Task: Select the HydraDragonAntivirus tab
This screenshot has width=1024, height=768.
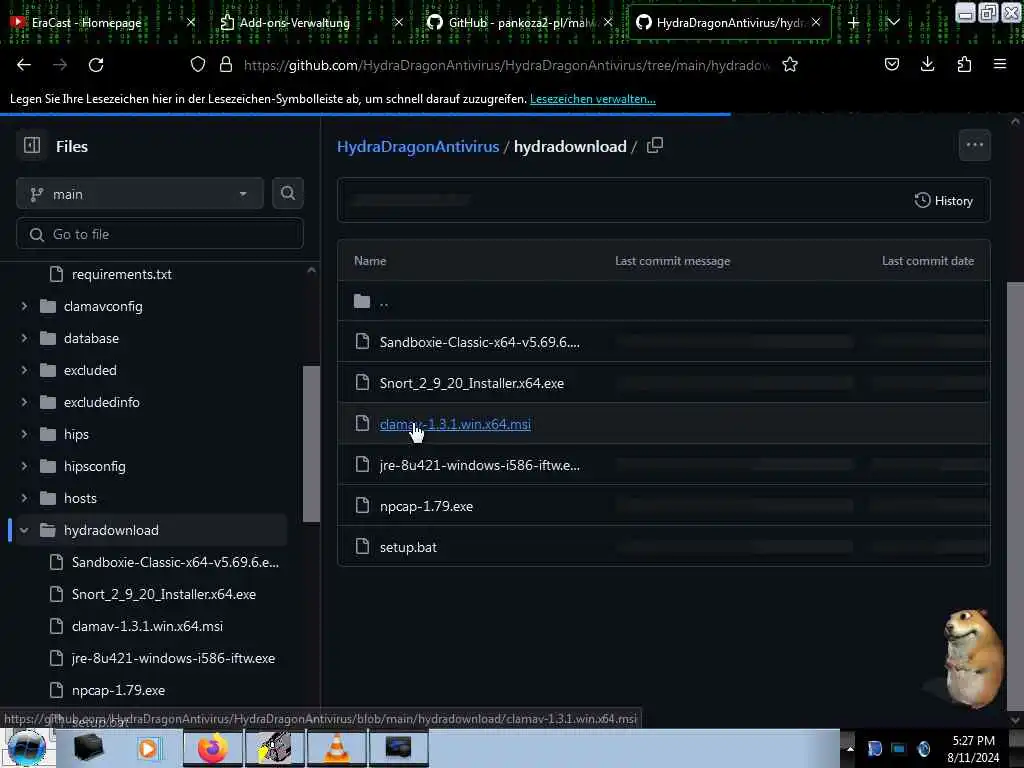Action: [729, 23]
